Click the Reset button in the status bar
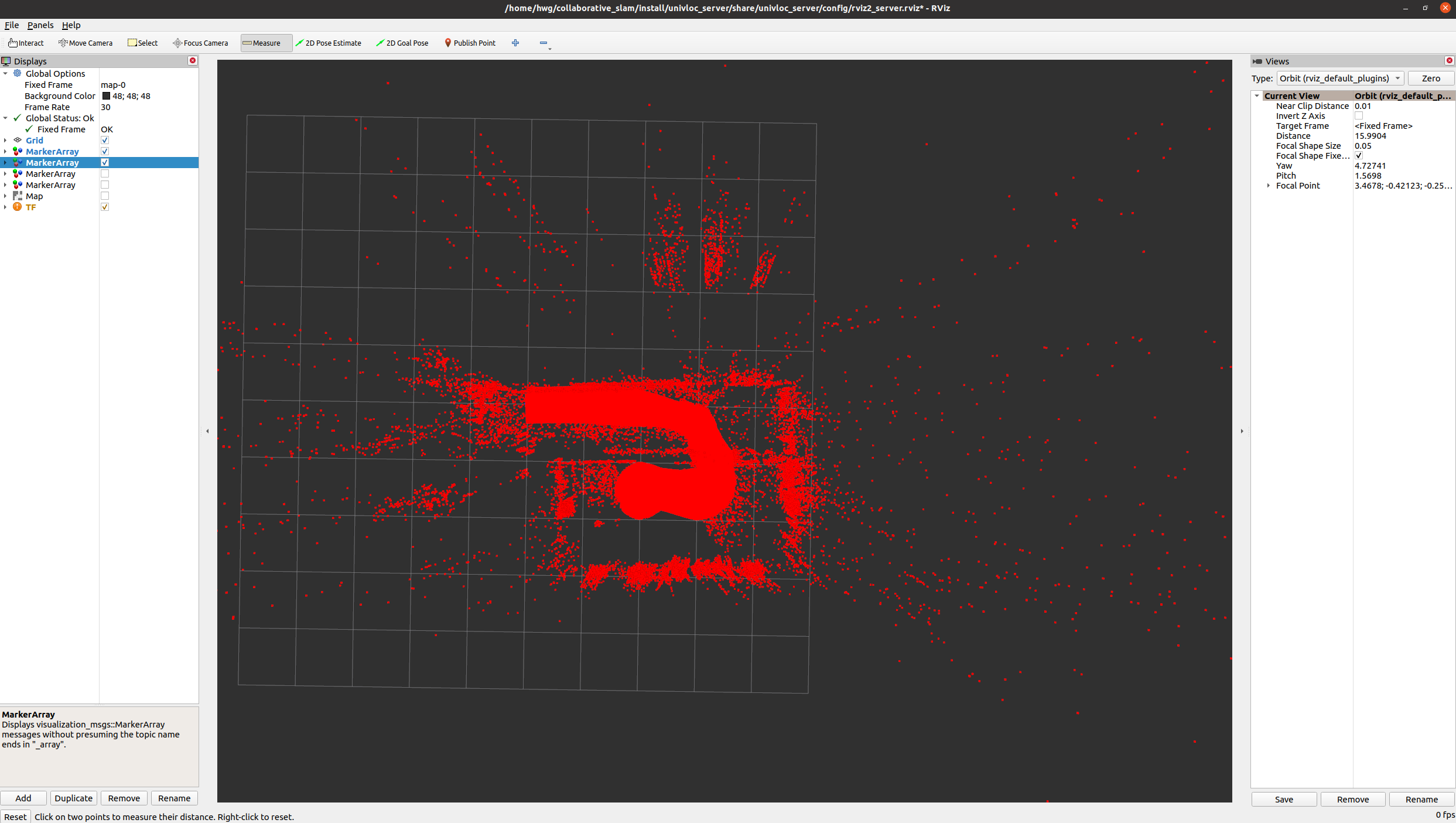Screen dimensions: 1456x823 click(15, 816)
